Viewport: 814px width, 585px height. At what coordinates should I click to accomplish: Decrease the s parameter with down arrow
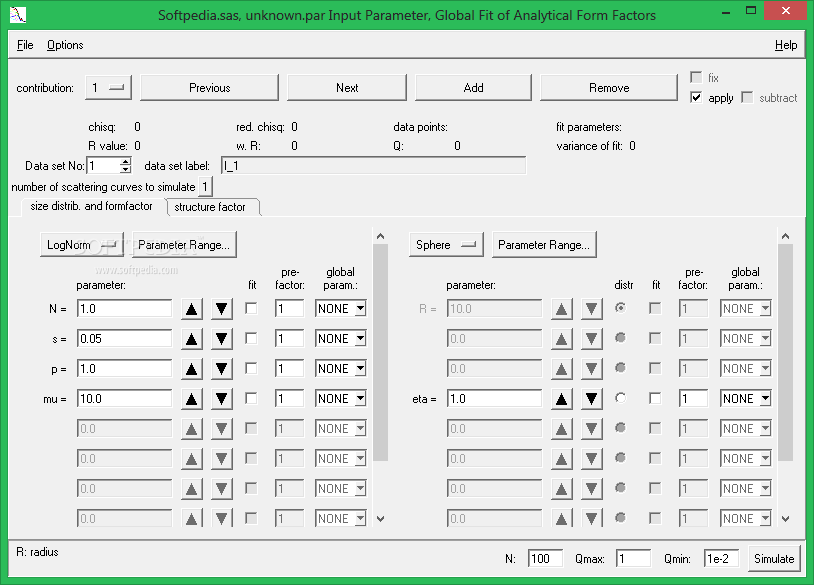click(x=222, y=339)
